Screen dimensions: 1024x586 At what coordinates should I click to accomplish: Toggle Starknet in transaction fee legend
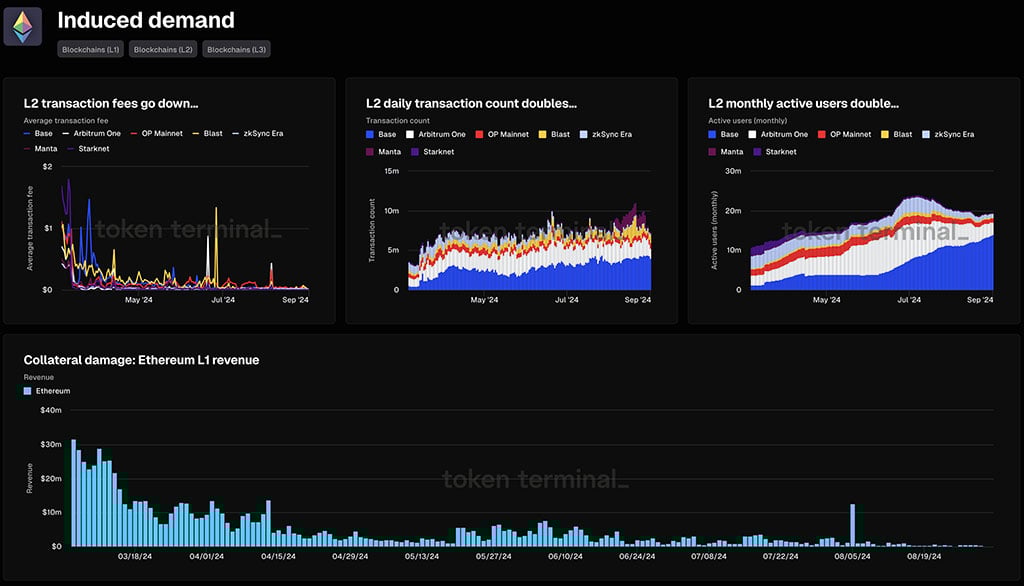pos(88,149)
